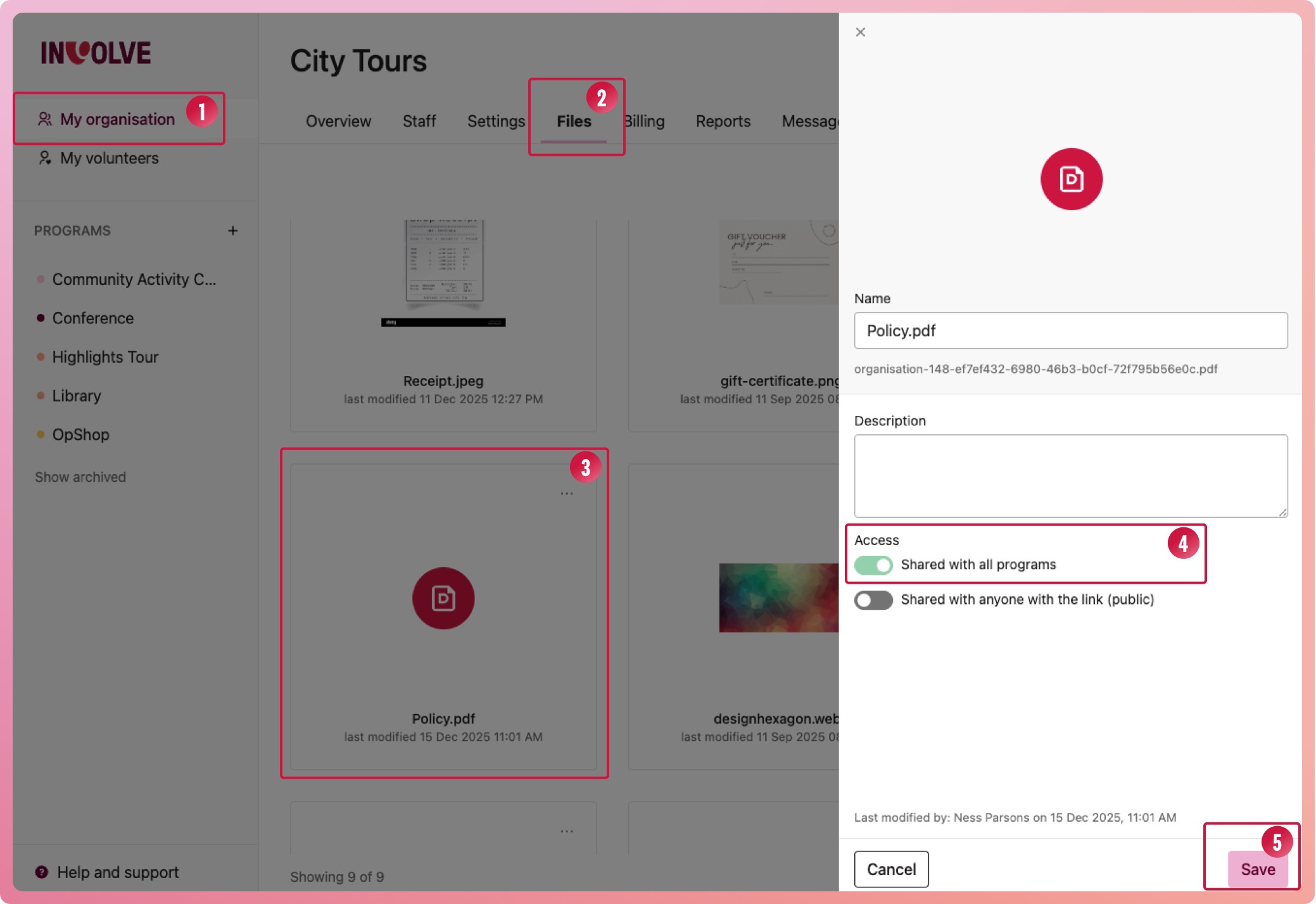Click into the Description text area
The image size is (1316, 904).
click(x=1070, y=475)
